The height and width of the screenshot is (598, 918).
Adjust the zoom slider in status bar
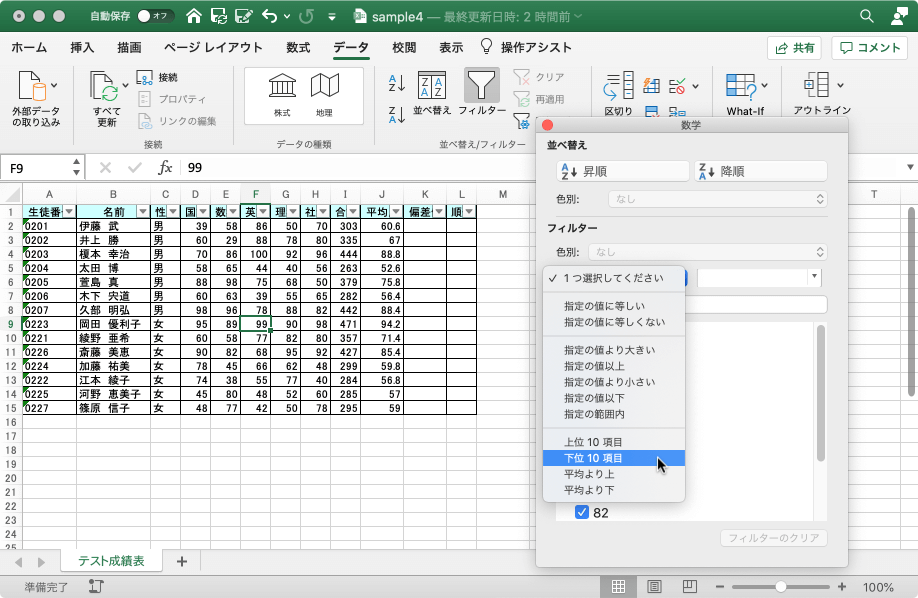coord(780,587)
